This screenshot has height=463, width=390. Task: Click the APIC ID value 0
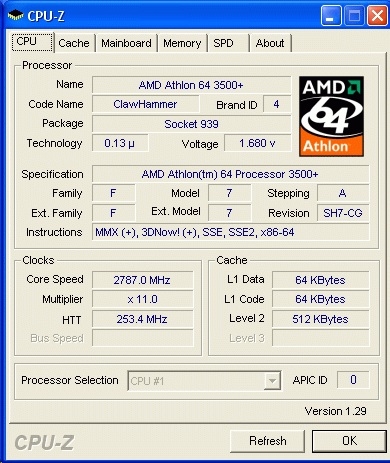point(353,380)
